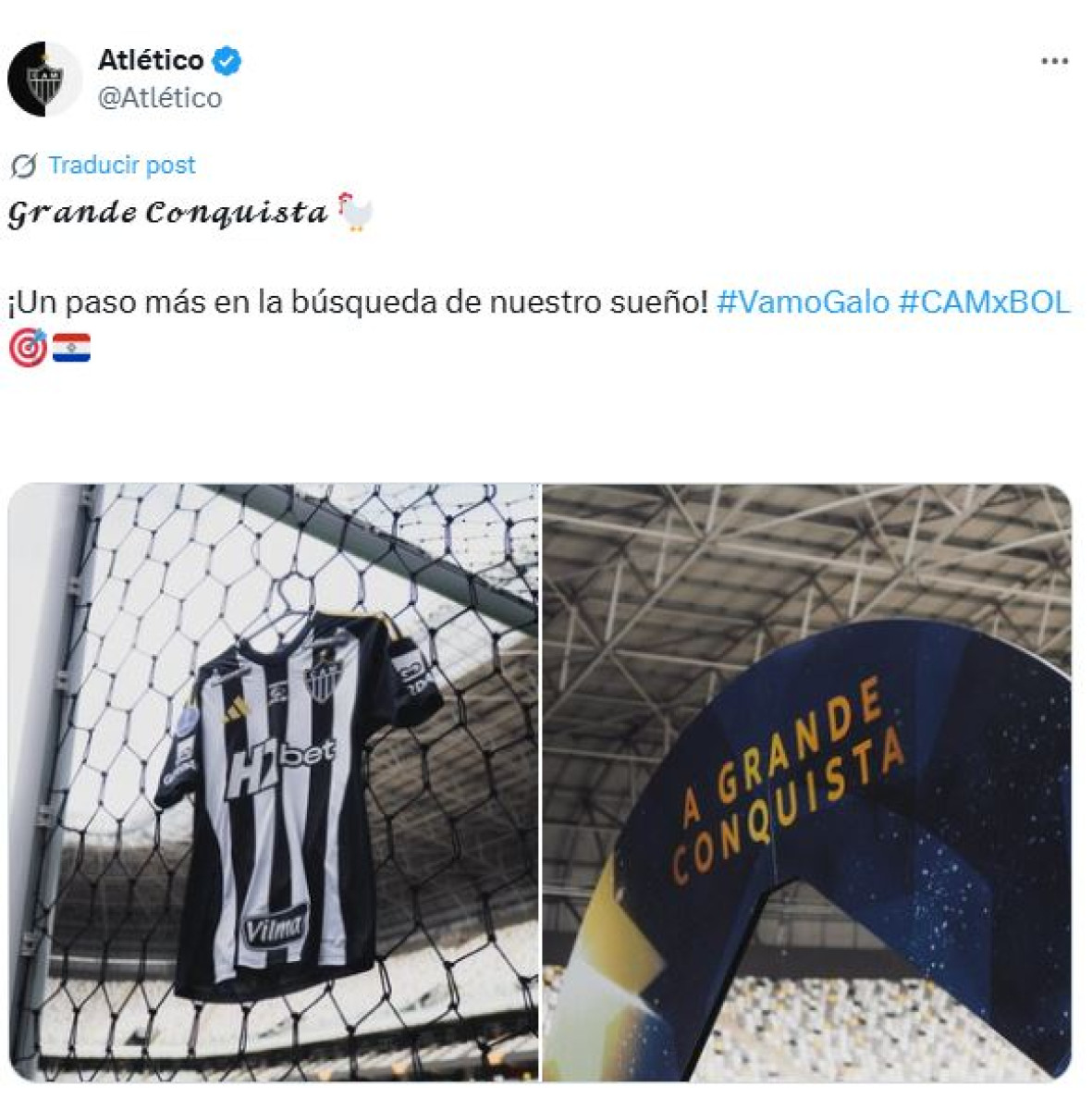This screenshot has width=1092, height=1110.
Task: Click the rooster emoji after Grande Conquista
Action: 355,212
